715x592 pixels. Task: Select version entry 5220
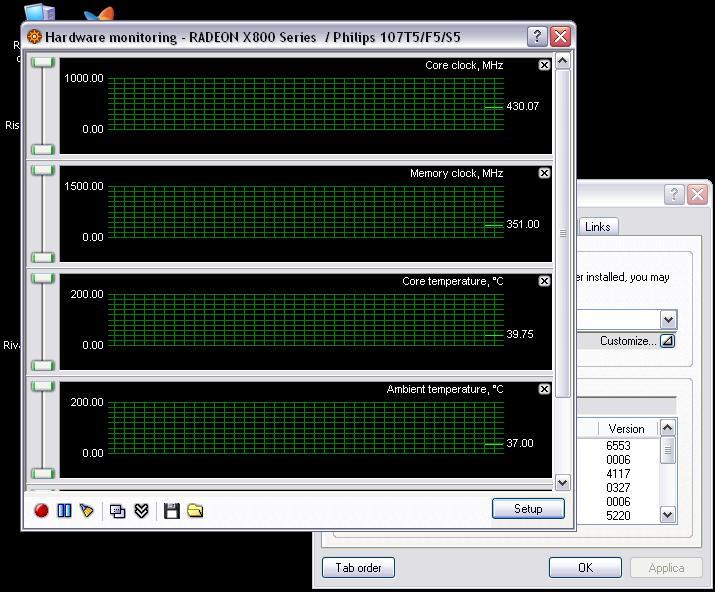click(x=618, y=516)
